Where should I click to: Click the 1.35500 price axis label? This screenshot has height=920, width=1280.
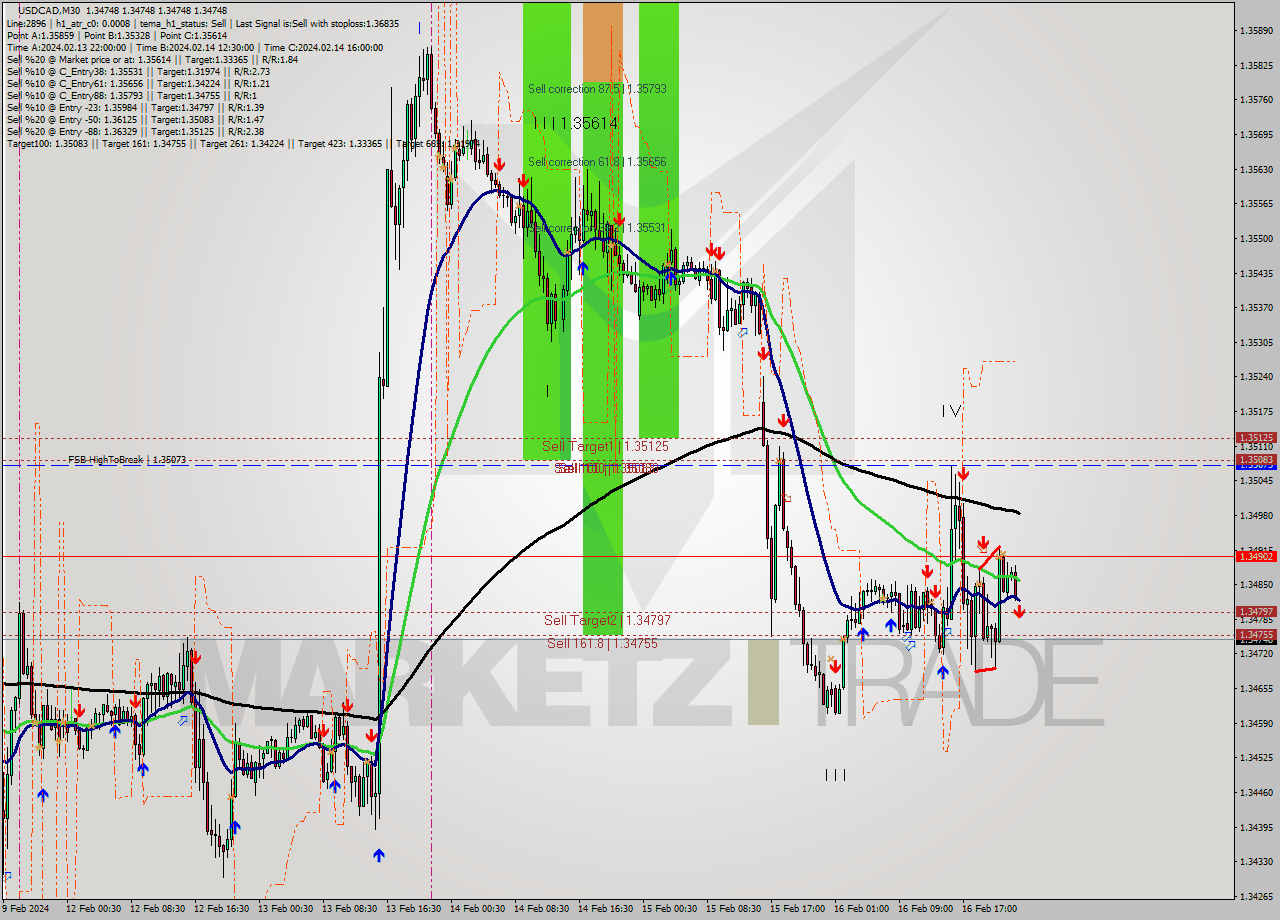pos(1256,239)
